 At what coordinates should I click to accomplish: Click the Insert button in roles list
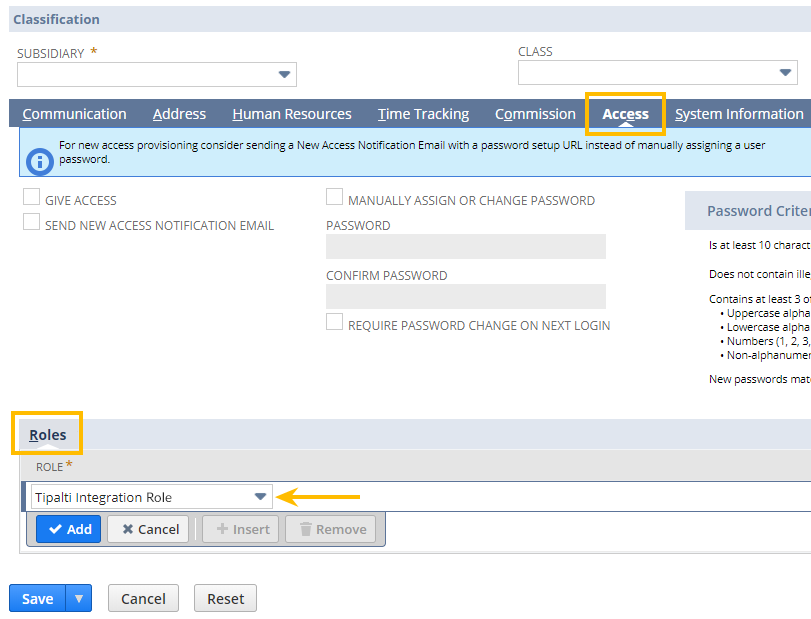(241, 529)
